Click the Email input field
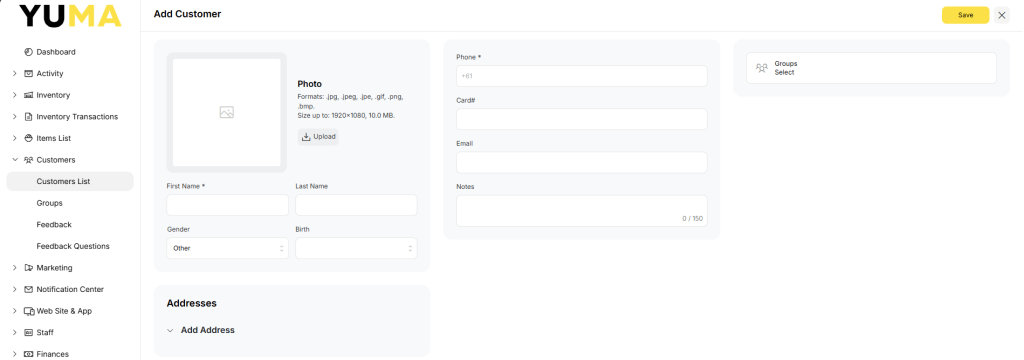1024x360 pixels. (581, 162)
